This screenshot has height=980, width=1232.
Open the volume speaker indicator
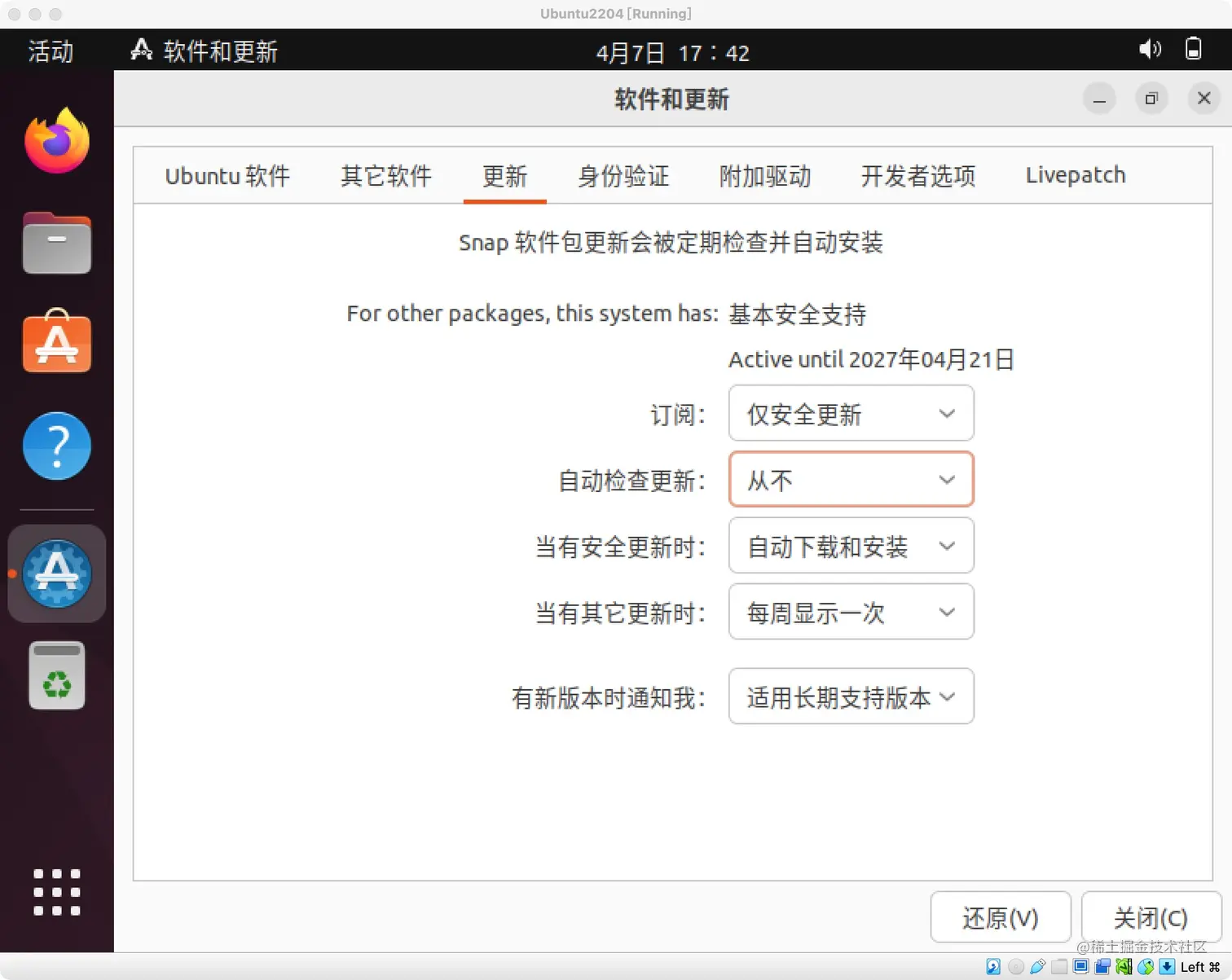tap(1150, 50)
